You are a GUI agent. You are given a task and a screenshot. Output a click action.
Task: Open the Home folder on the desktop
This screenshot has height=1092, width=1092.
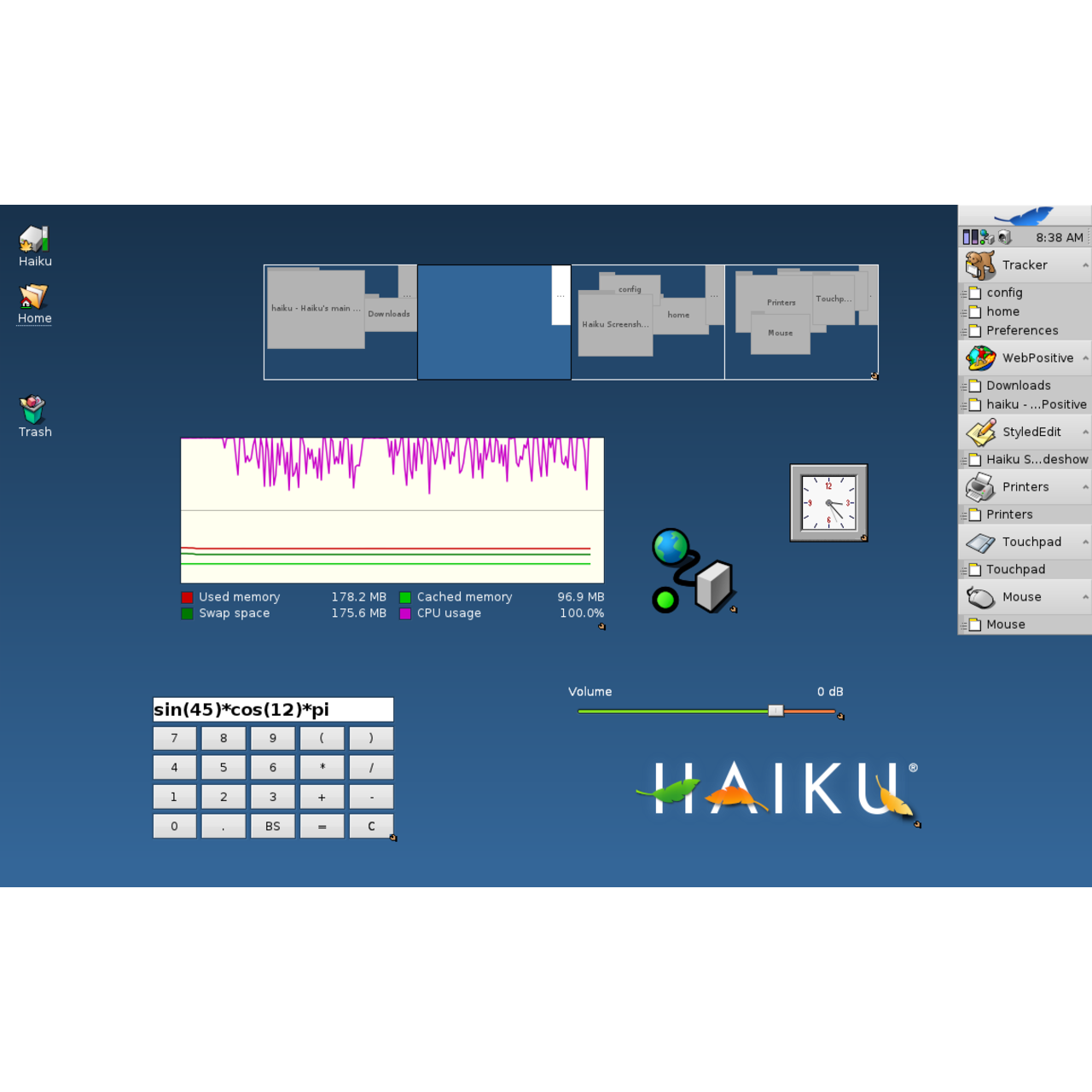32,299
